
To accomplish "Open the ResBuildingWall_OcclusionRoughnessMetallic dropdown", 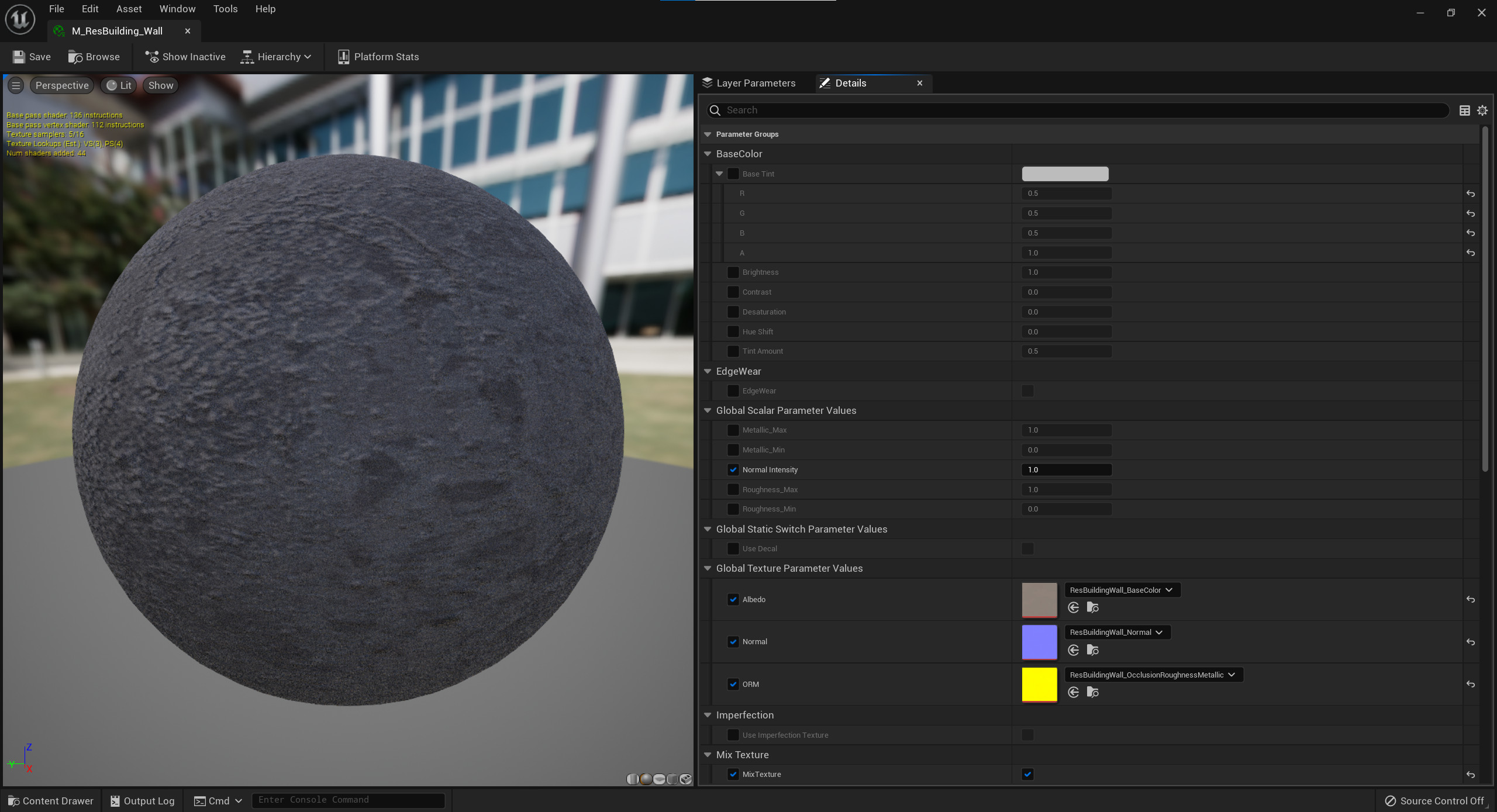I will pyautogui.click(x=1153, y=675).
